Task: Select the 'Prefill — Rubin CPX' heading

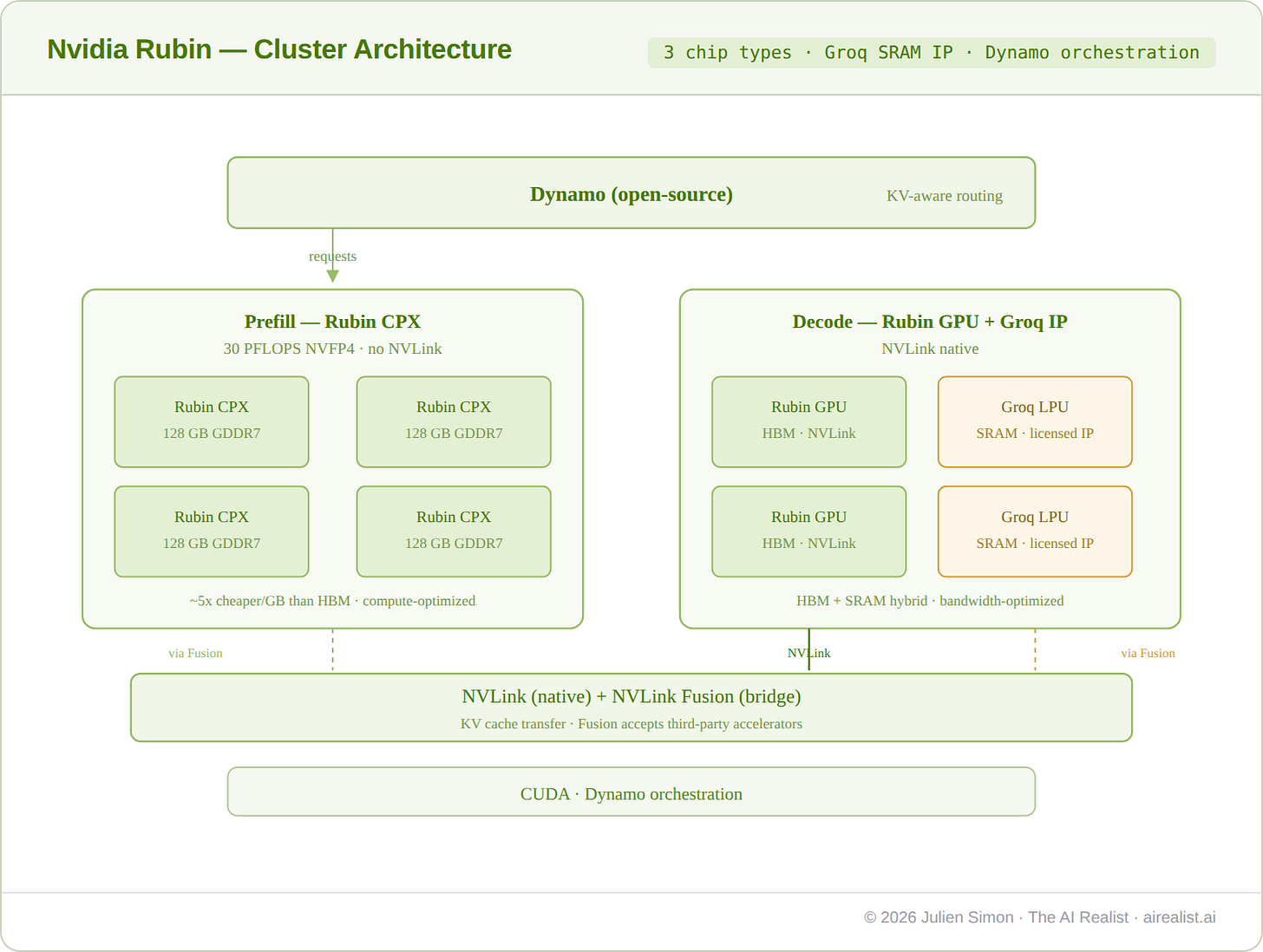Action: pyautogui.click(x=332, y=322)
